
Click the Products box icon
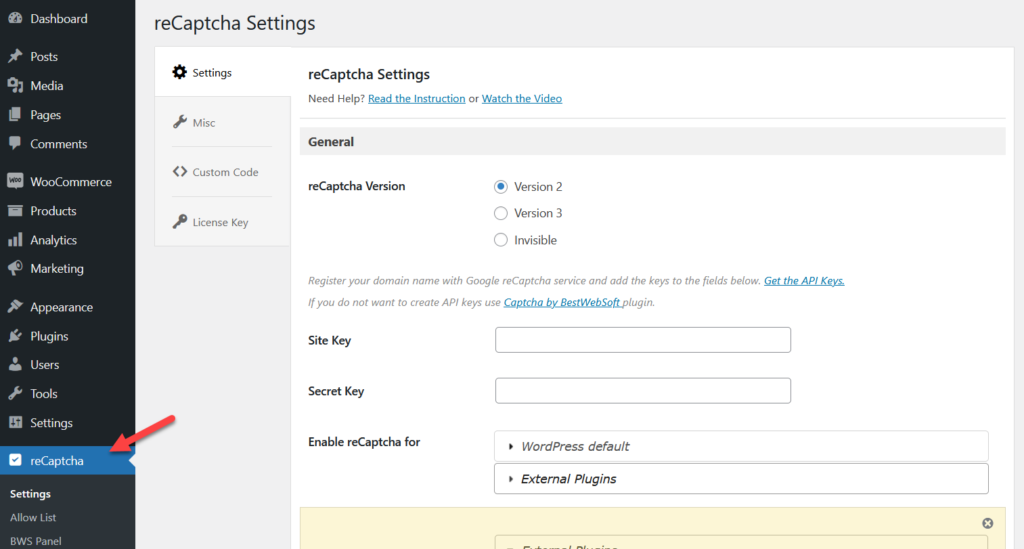click(x=15, y=211)
